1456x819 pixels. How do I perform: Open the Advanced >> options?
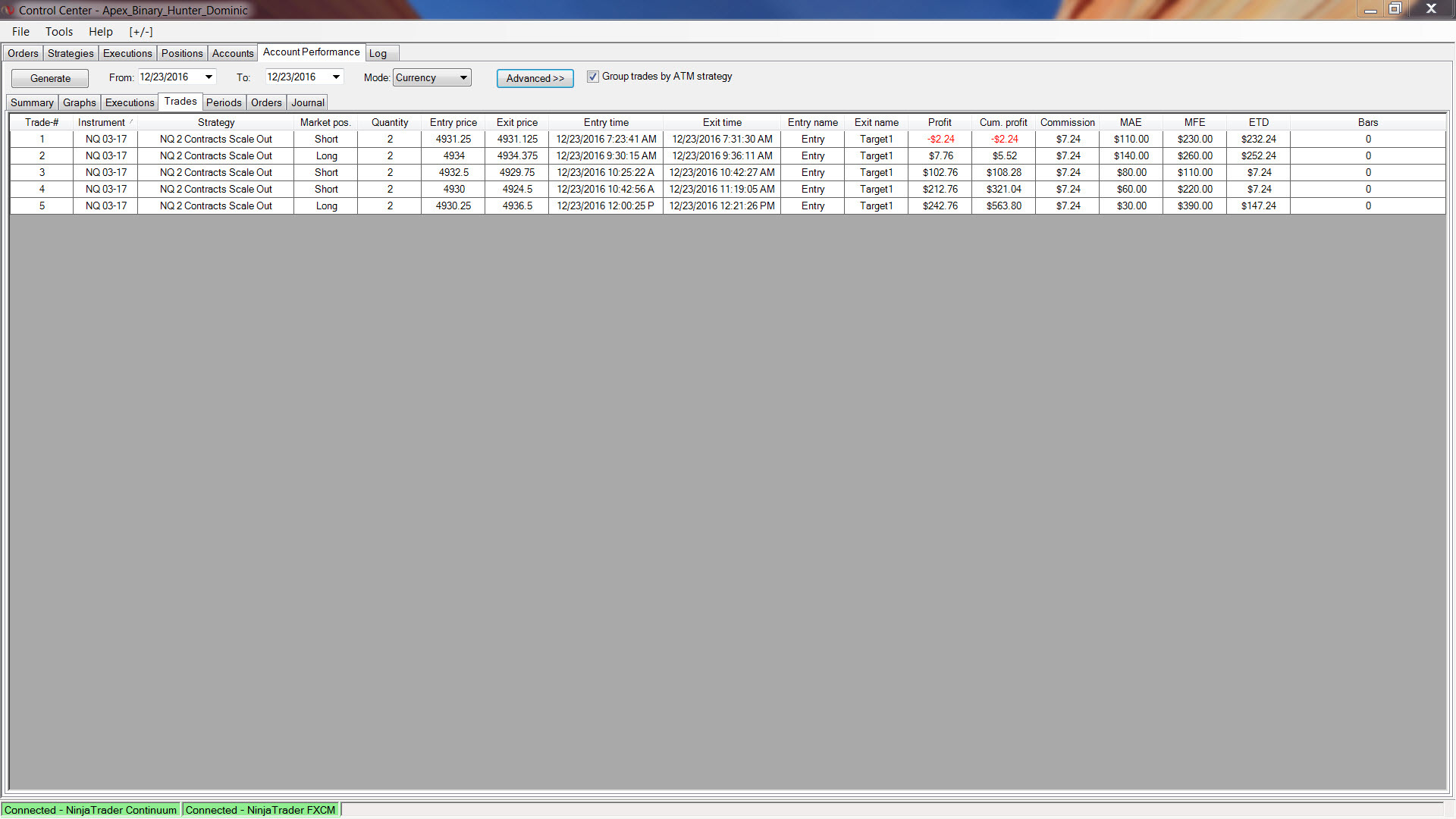[x=535, y=78]
